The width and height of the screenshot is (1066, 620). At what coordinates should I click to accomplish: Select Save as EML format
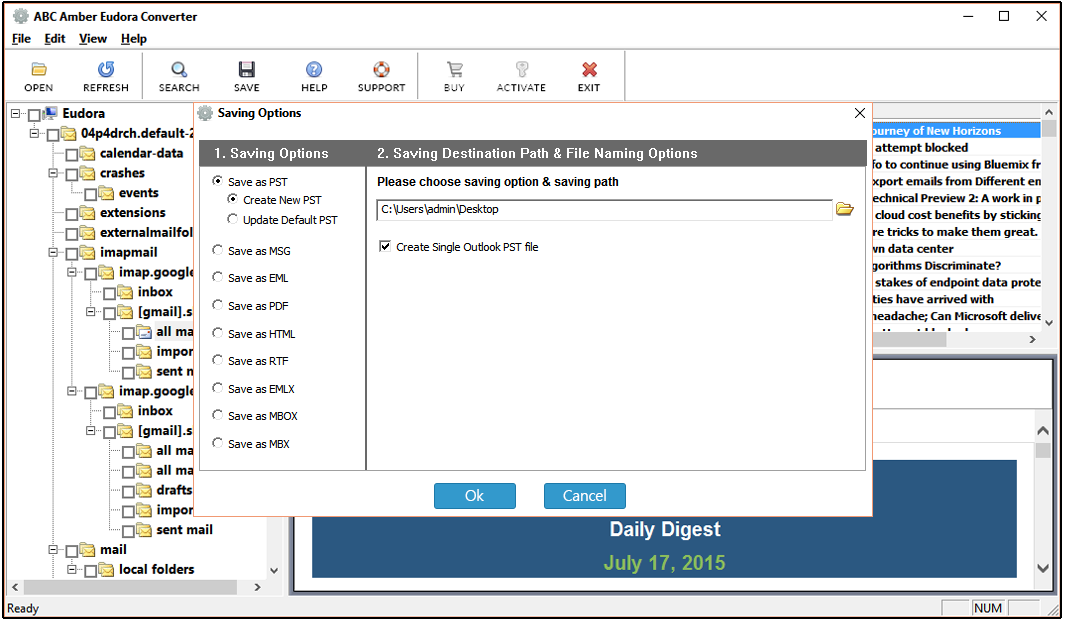pos(218,277)
